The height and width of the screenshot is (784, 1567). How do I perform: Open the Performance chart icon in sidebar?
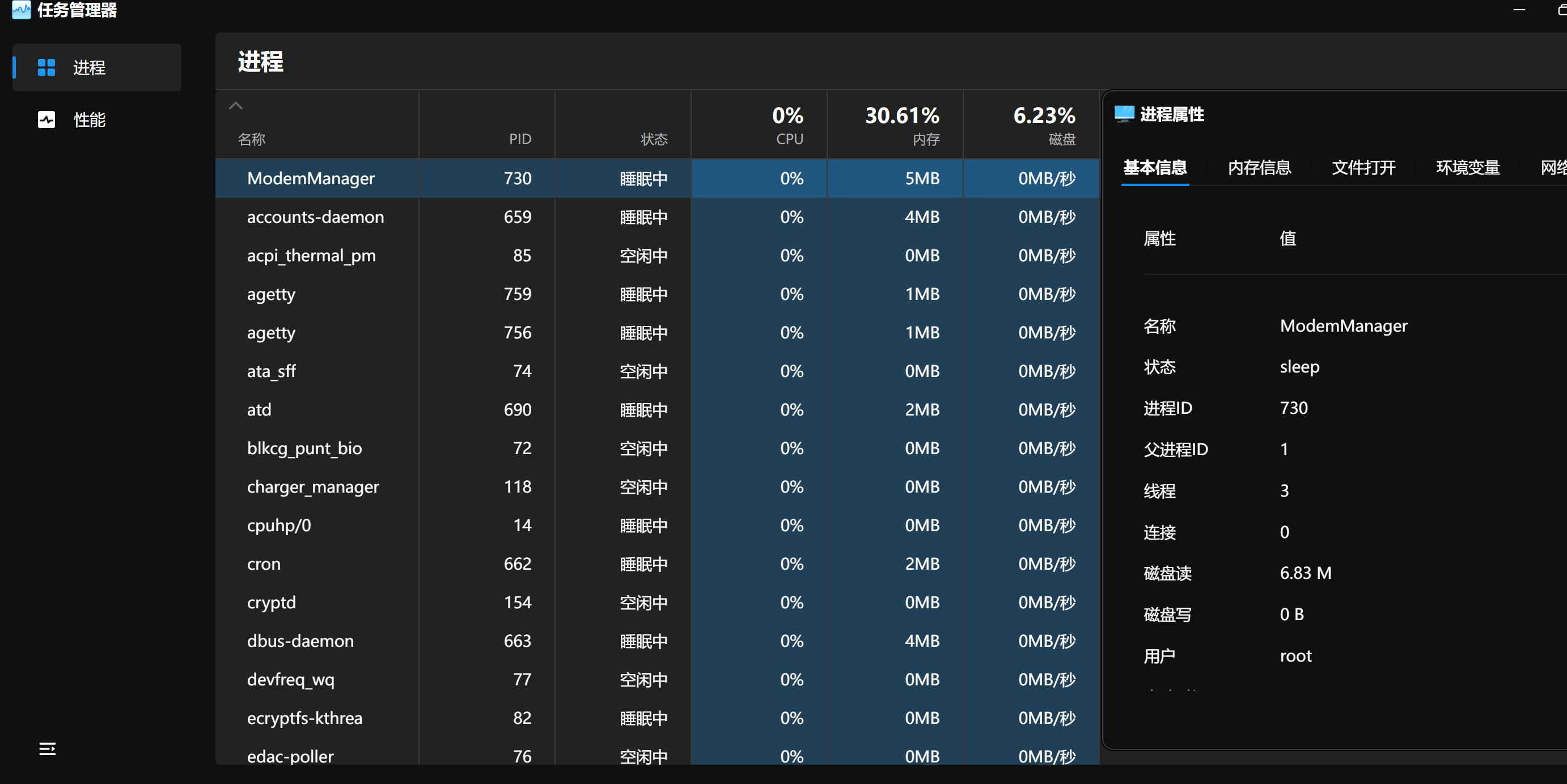coord(46,120)
